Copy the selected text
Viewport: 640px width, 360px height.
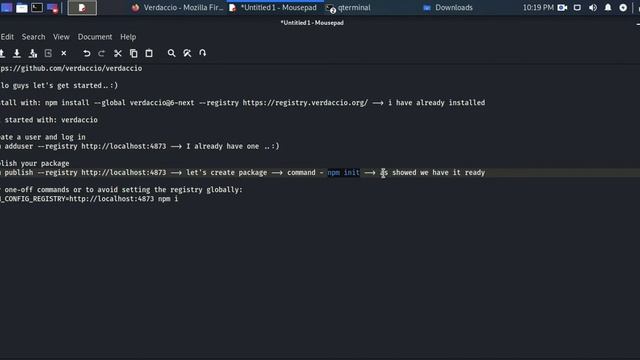tap(133, 53)
